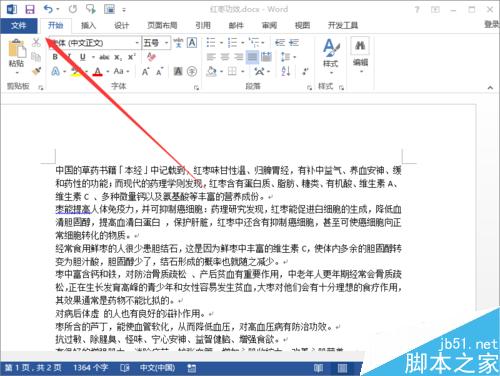Expand the numbering list dropdown arrow
Screen dimensions: 500x376
(242, 43)
